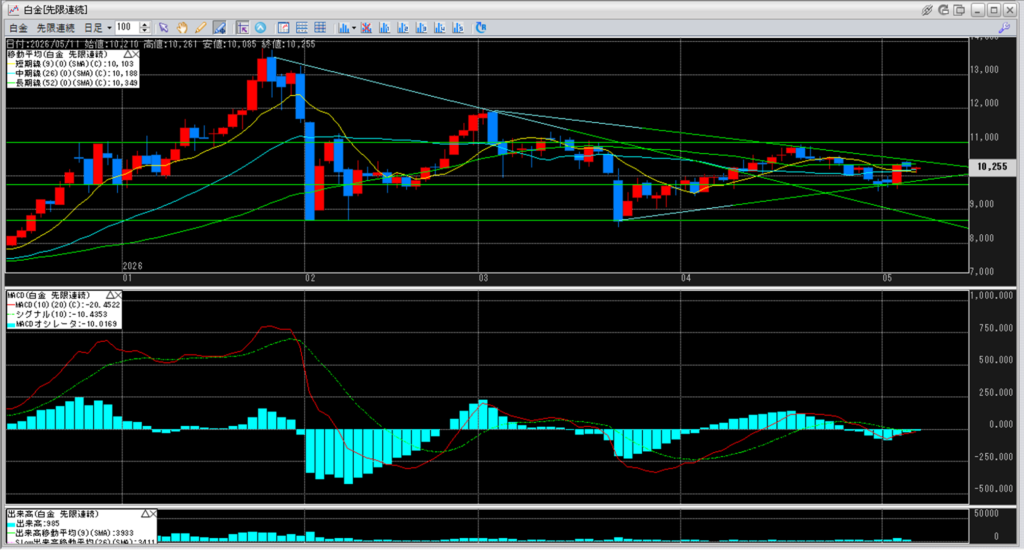Click the 先限連続 contract menu item
This screenshot has height=550, width=1024.
(x=56, y=27)
